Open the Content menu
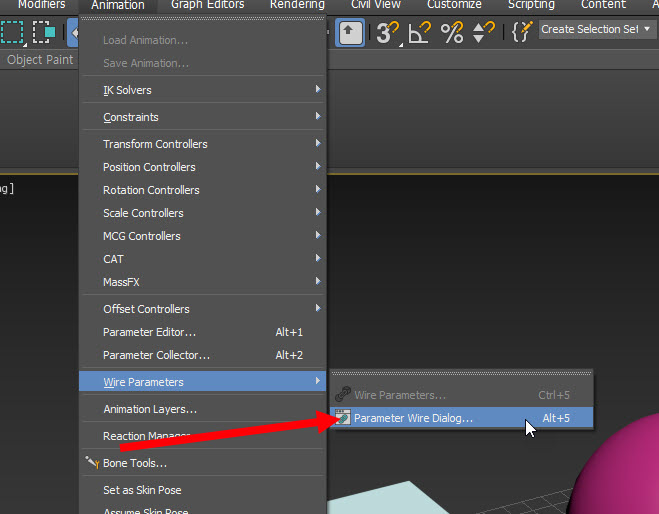This screenshot has width=659, height=514. pos(603,5)
